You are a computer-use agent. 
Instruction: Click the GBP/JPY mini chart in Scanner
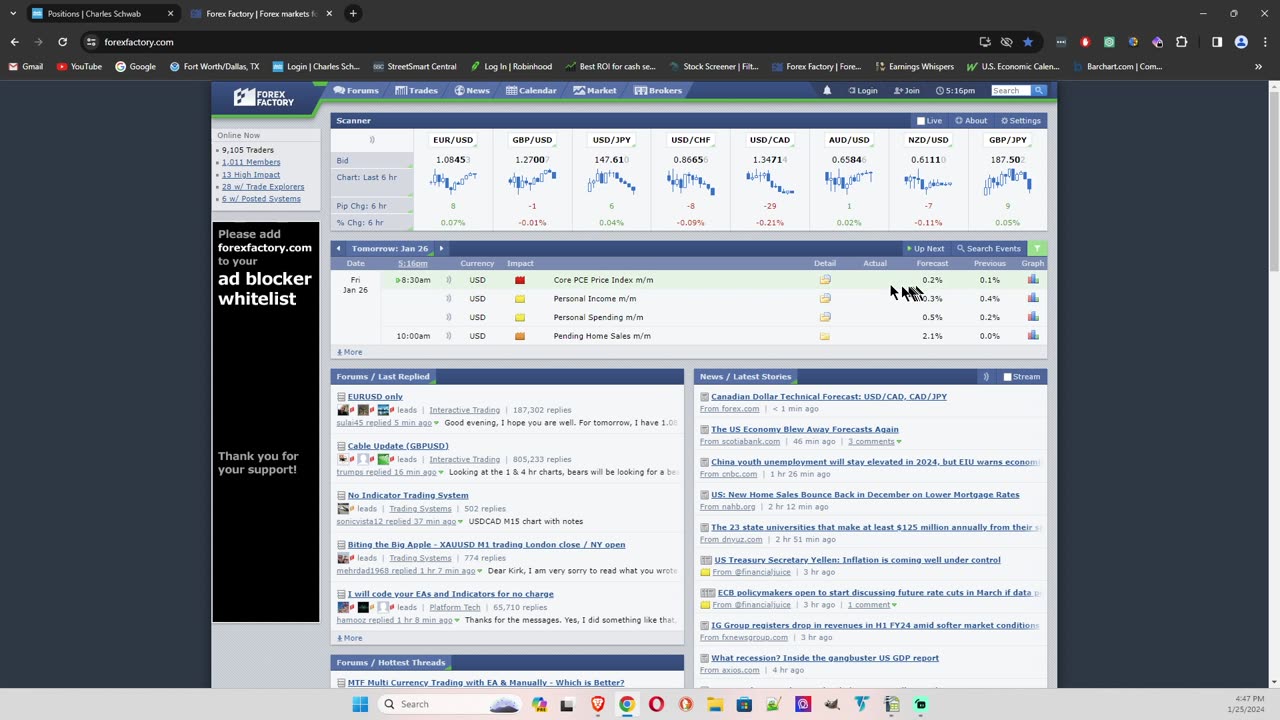pyautogui.click(x=1007, y=181)
